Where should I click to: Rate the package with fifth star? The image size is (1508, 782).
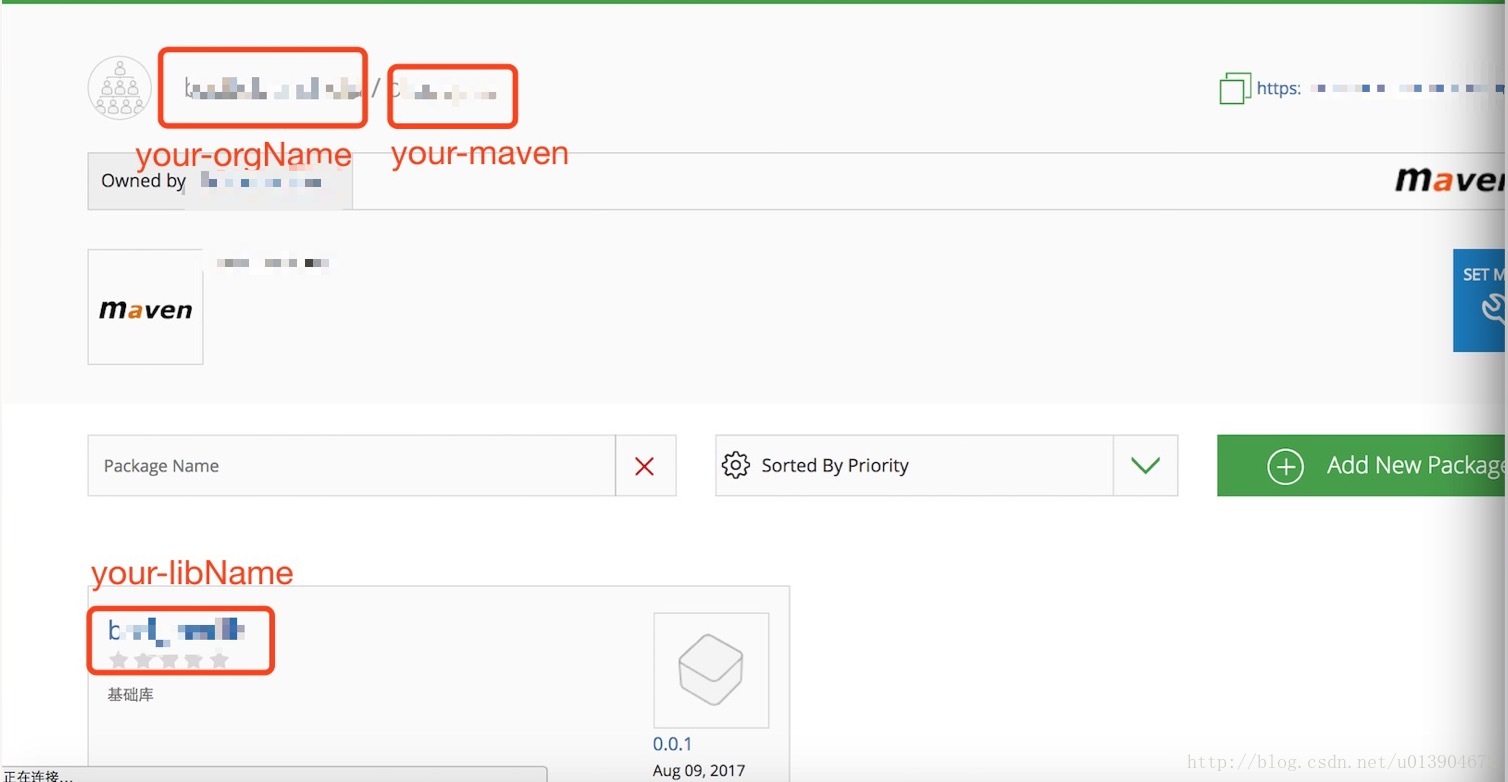[220, 660]
